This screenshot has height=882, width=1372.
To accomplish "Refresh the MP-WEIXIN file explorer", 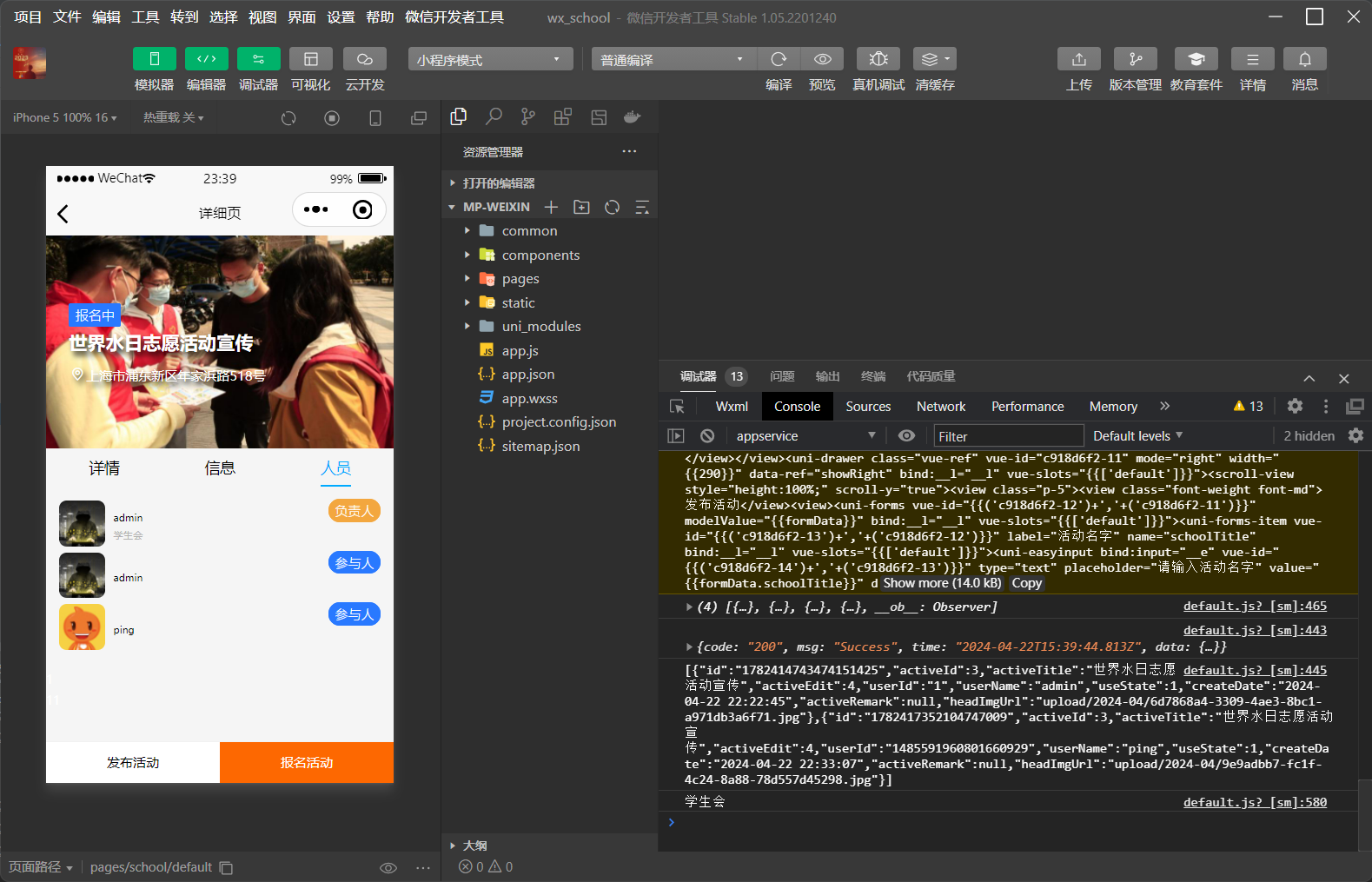I will tap(612, 207).
